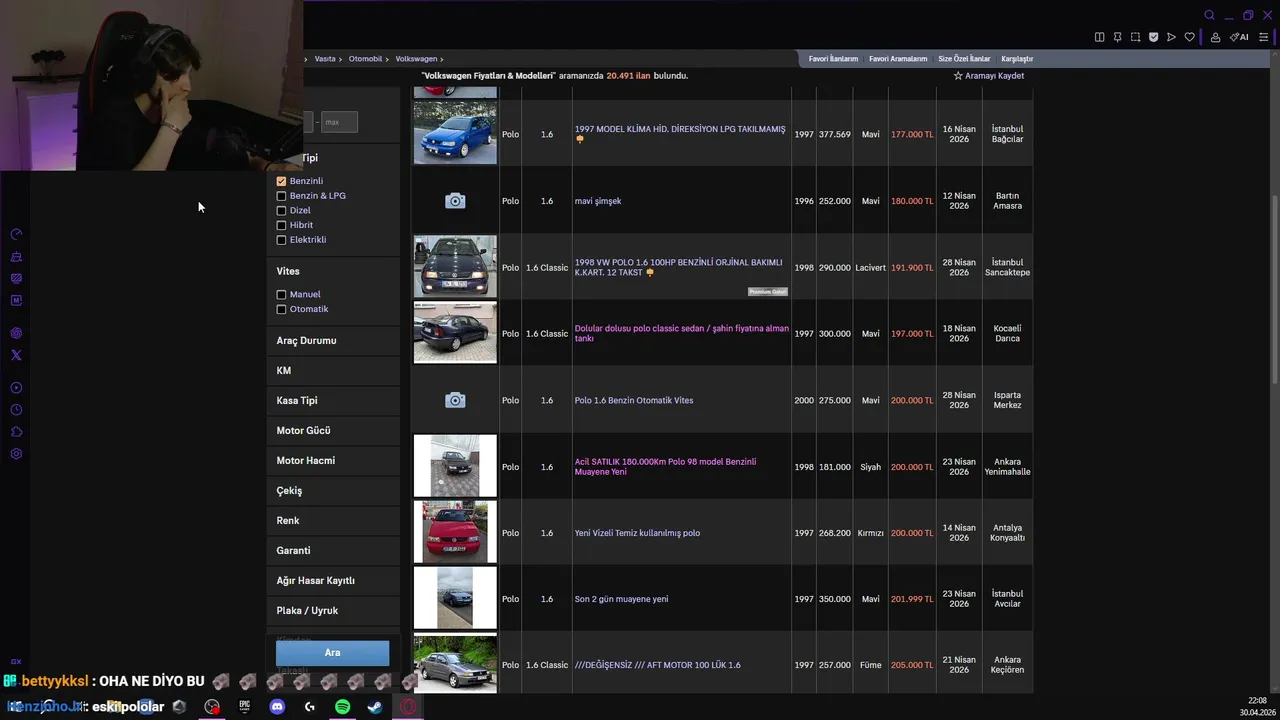Open the M messenger icon in sidebar

[x=16, y=300]
